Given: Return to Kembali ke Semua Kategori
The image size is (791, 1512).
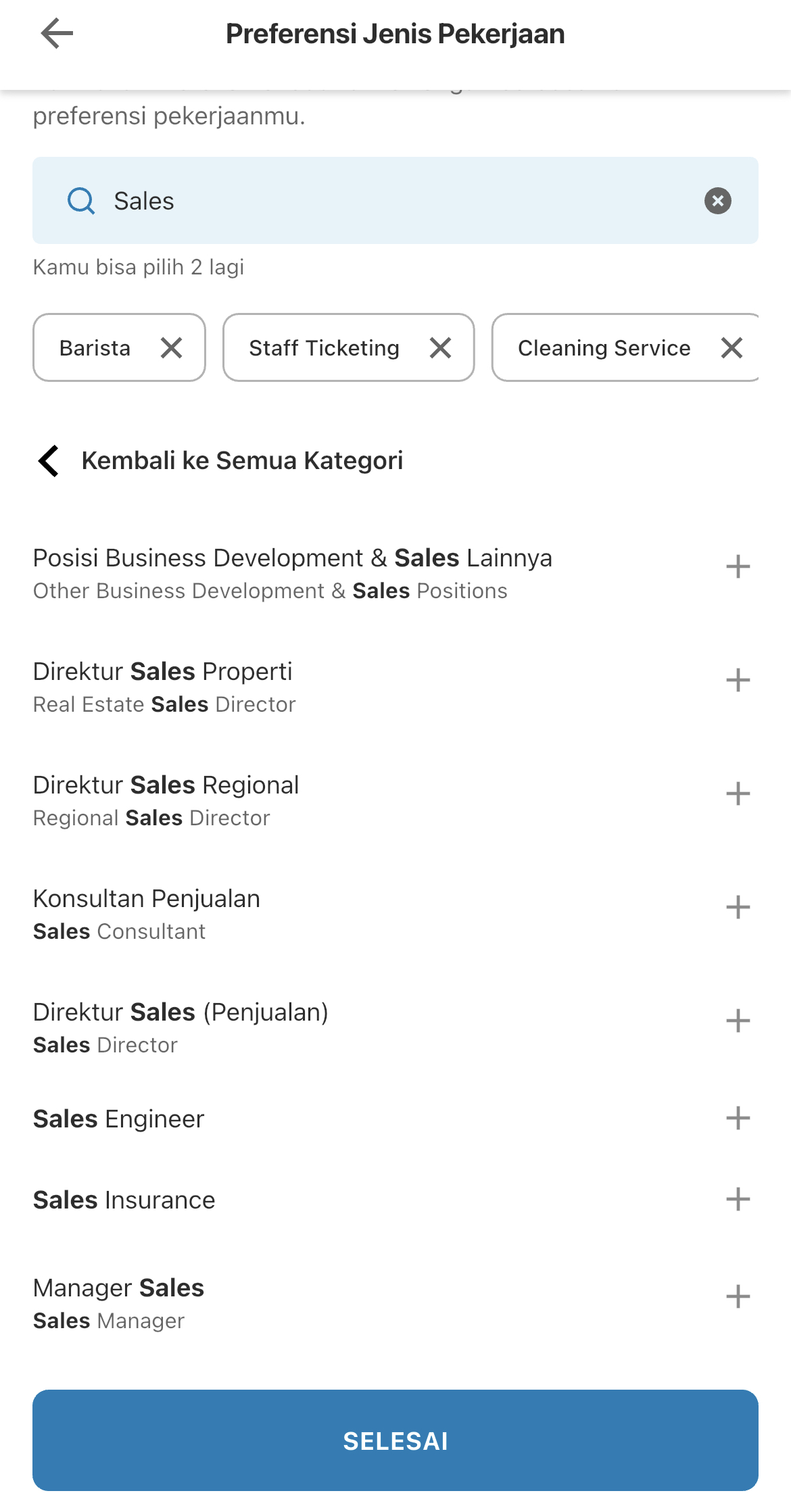Looking at the screenshot, I should (x=220, y=461).
